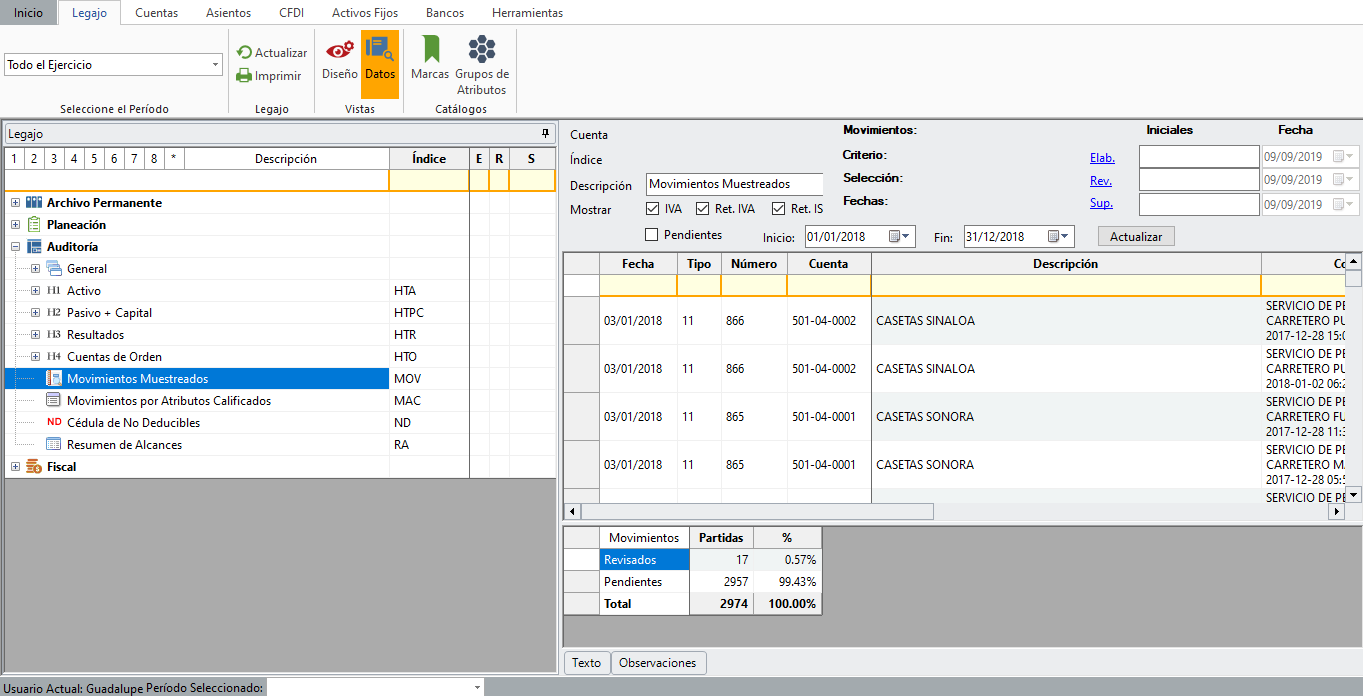Click the horizontal scrollbar of movements grid
The image size is (1363, 696).
(x=756, y=512)
